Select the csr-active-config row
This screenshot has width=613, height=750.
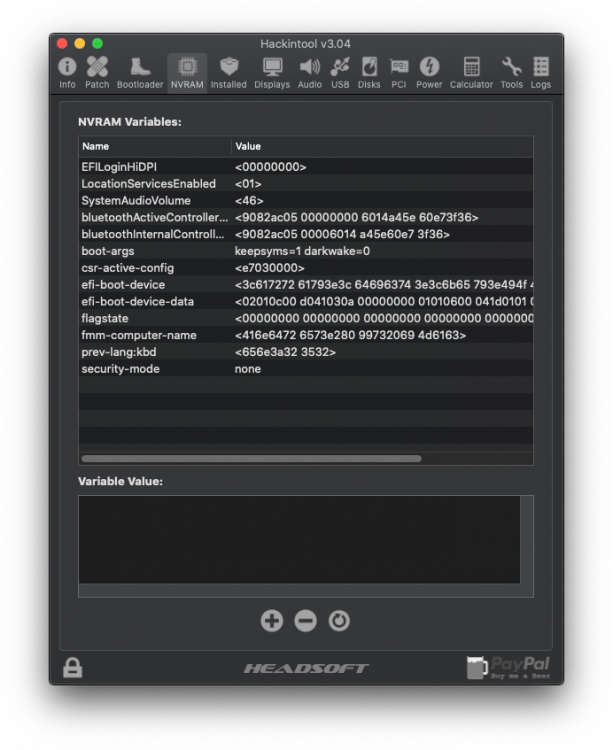click(306, 268)
